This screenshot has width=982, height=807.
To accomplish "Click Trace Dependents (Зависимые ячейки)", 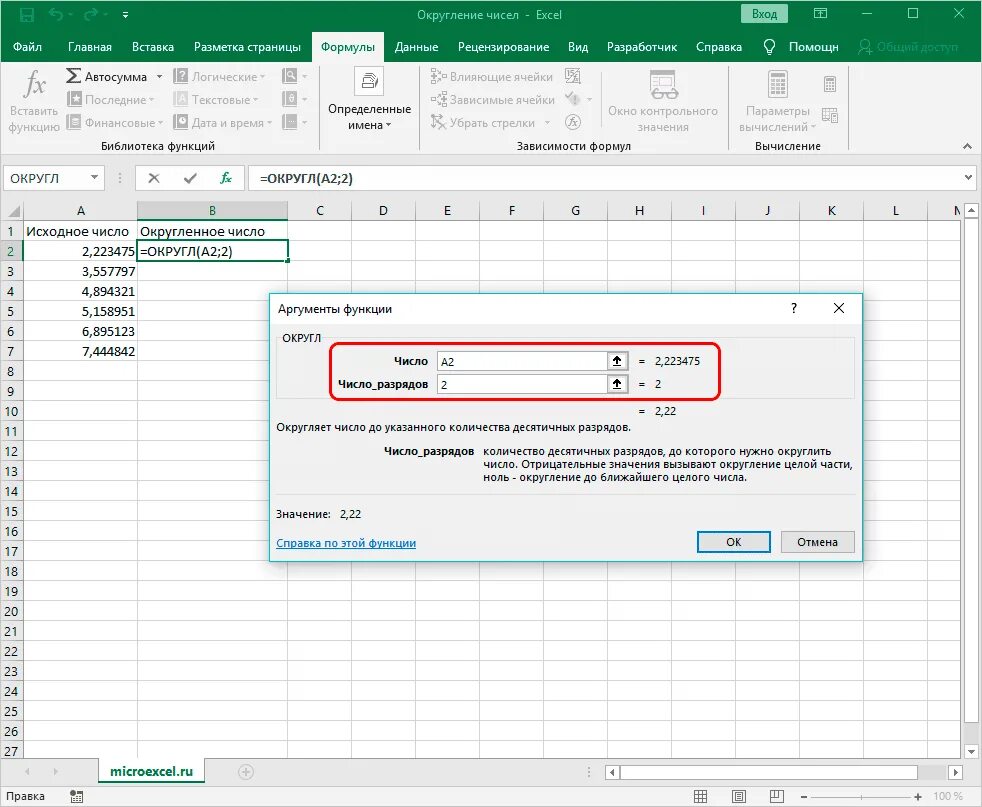I will (492, 100).
